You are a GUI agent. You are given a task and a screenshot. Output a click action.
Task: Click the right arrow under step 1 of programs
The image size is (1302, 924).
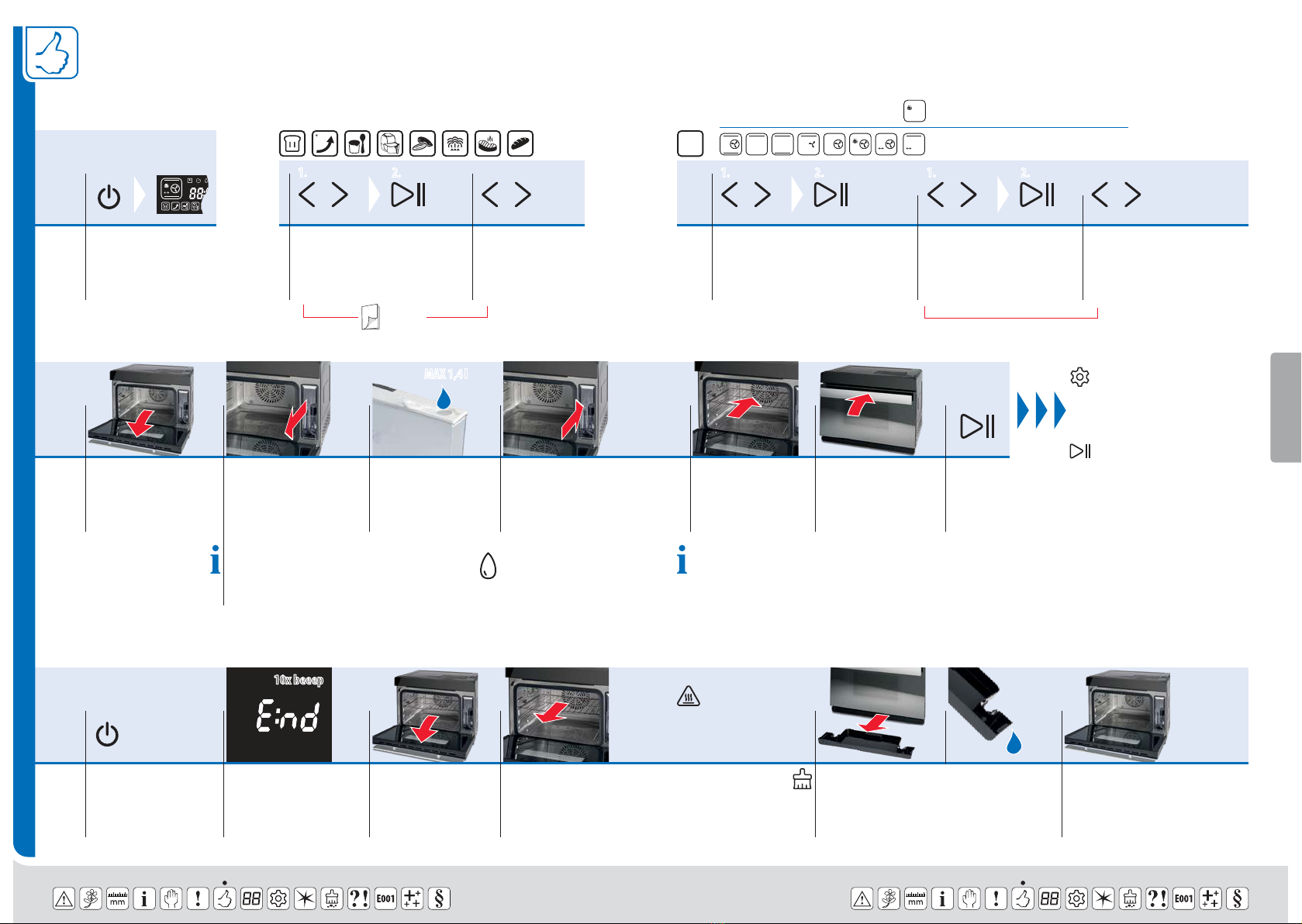pos(340,195)
